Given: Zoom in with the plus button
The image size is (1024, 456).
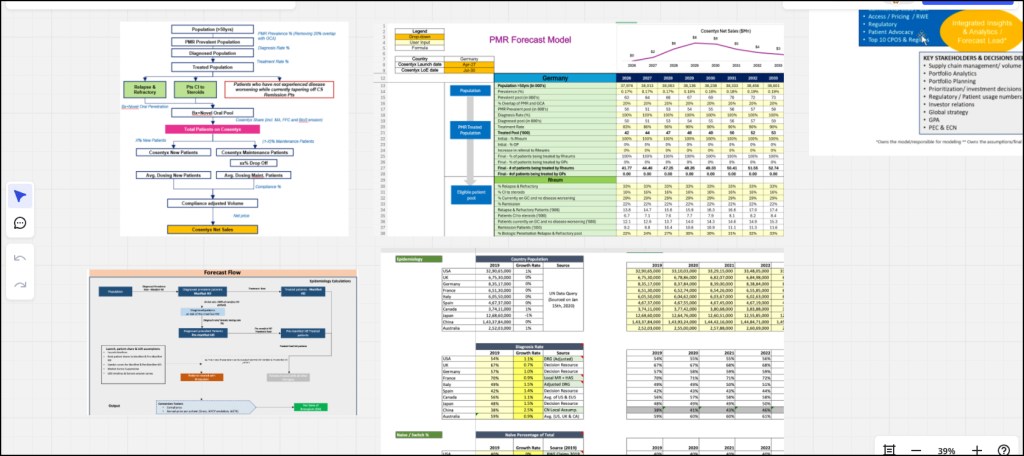Looking at the screenshot, I should point(977,450).
